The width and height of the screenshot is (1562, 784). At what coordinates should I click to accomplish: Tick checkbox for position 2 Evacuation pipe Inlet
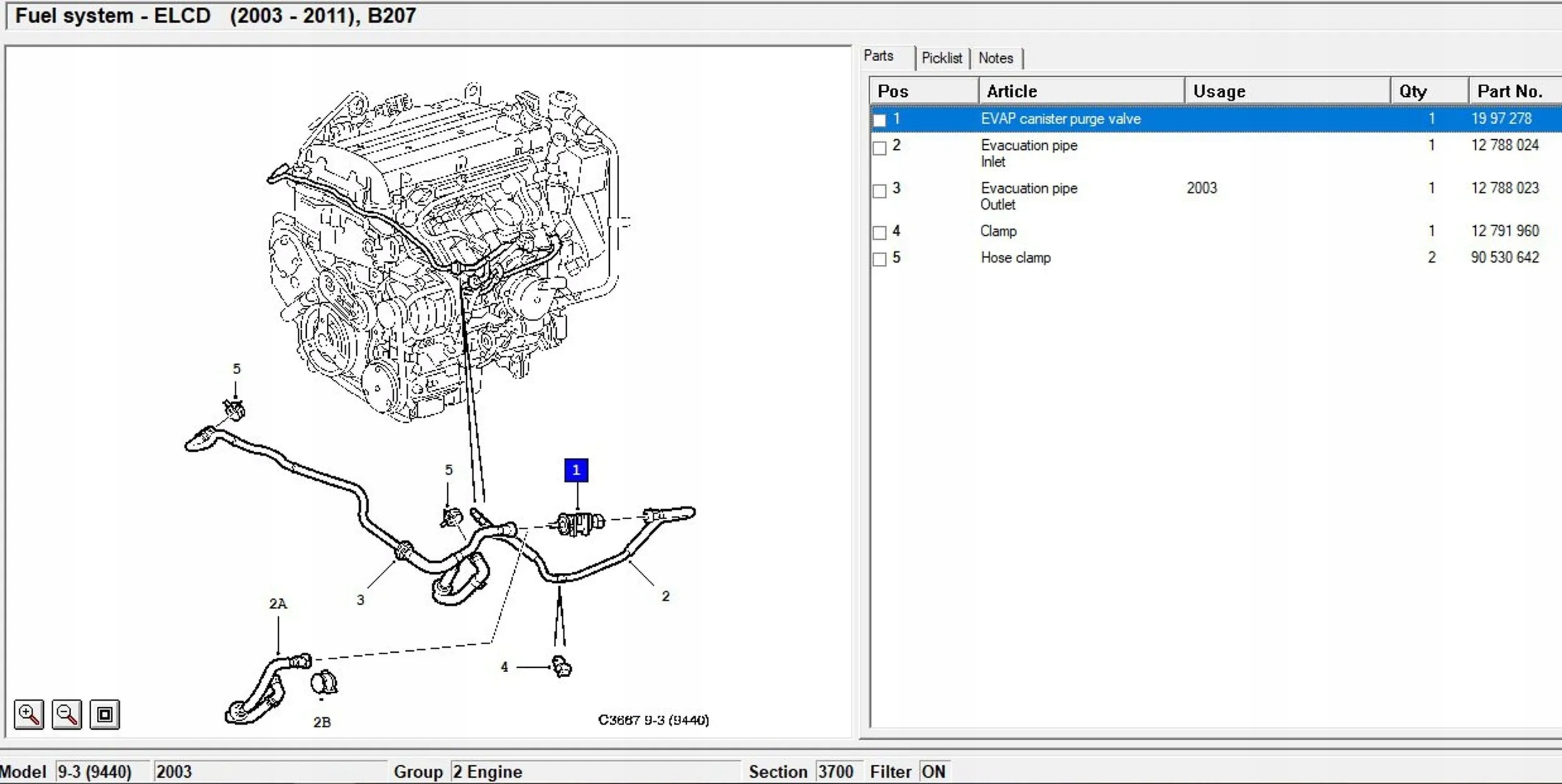point(880,148)
